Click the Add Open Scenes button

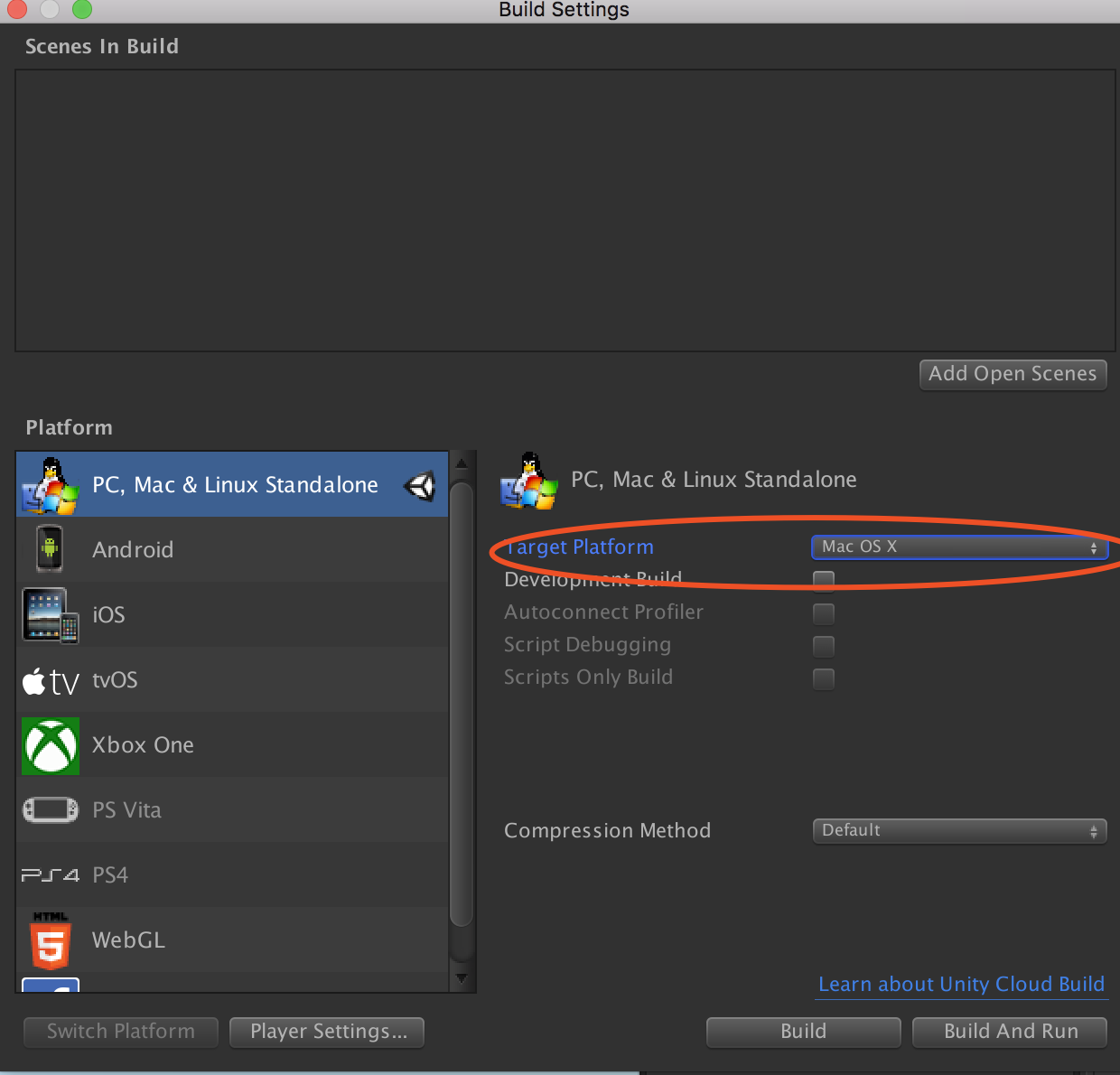pos(1013,374)
